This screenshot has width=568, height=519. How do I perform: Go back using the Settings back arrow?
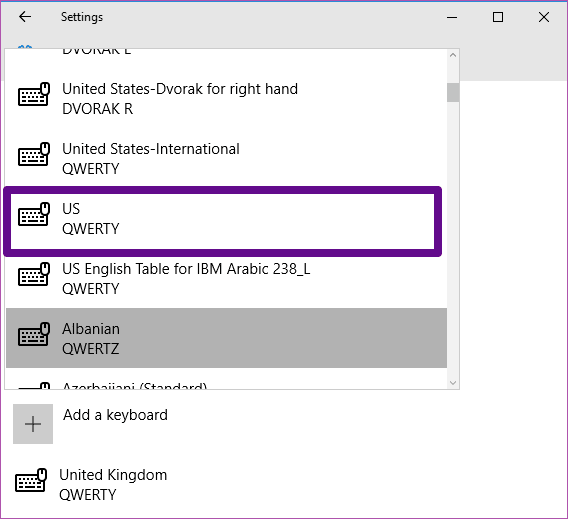(x=25, y=17)
